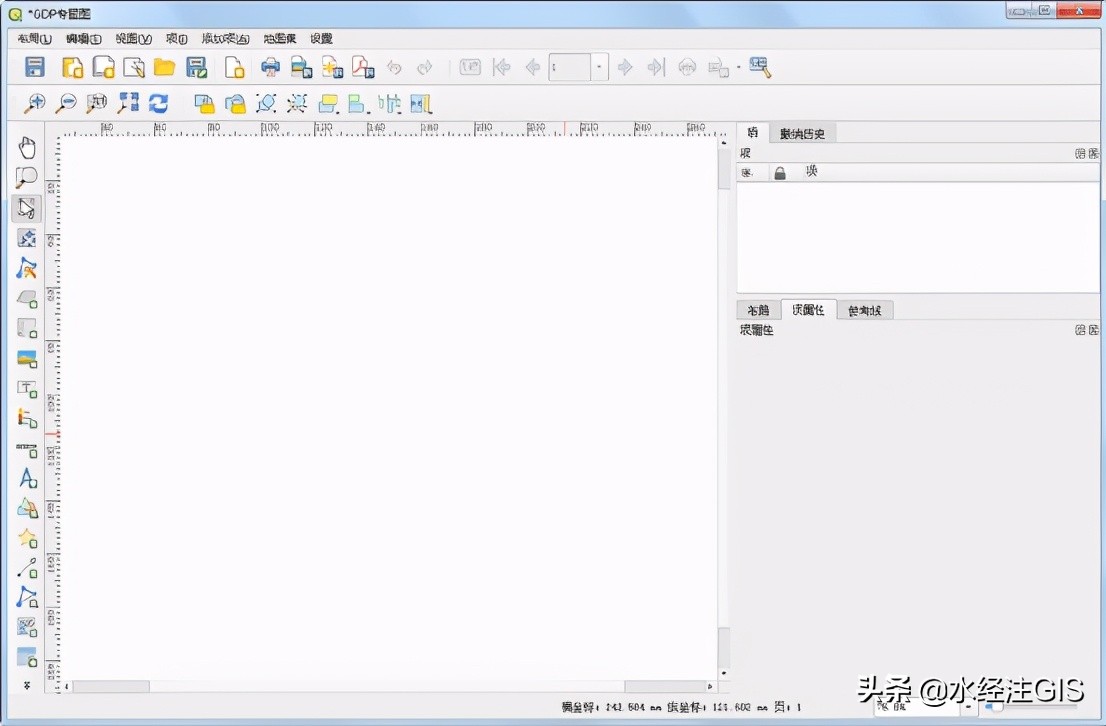Screen dimensions: 1106x726
Task: Select the Add North Arrow tool
Action: [x=27, y=478]
